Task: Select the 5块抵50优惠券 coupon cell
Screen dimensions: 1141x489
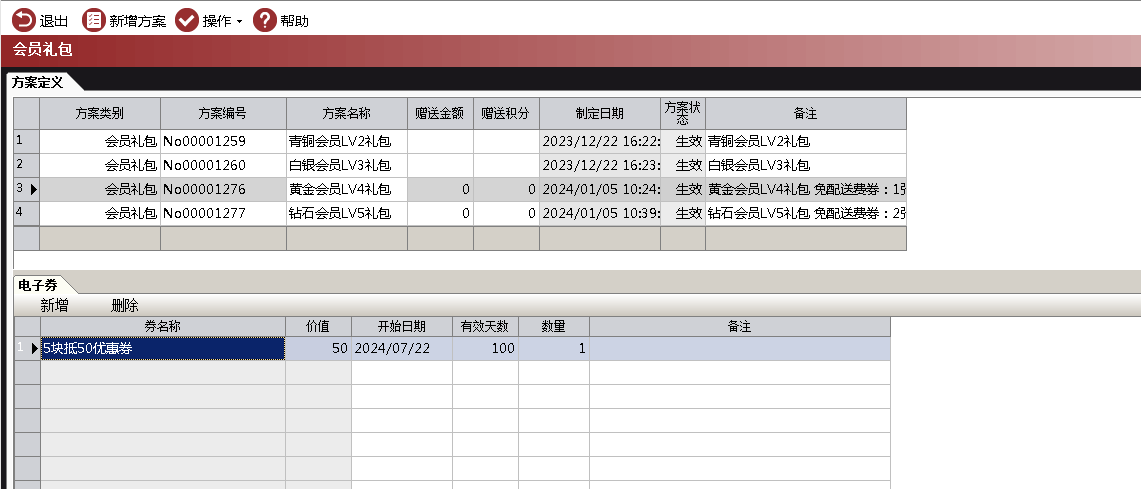Action: tap(162, 349)
